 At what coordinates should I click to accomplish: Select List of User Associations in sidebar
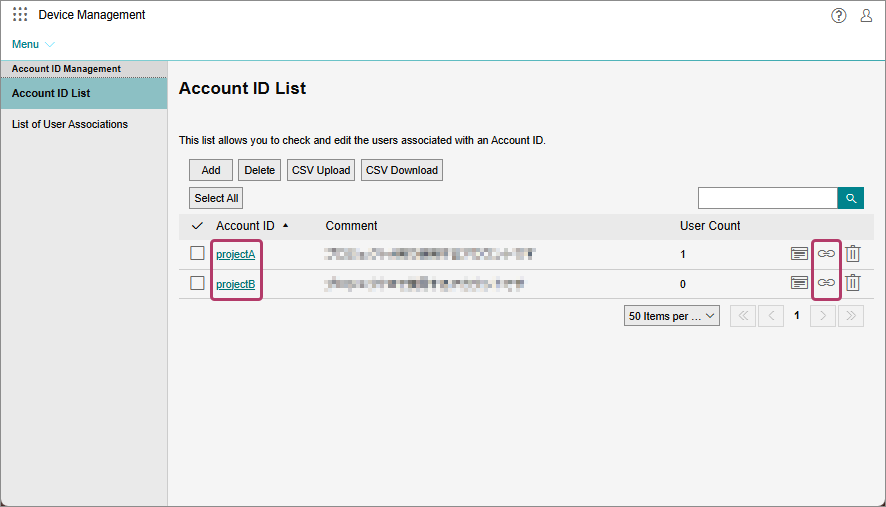tap(70, 124)
